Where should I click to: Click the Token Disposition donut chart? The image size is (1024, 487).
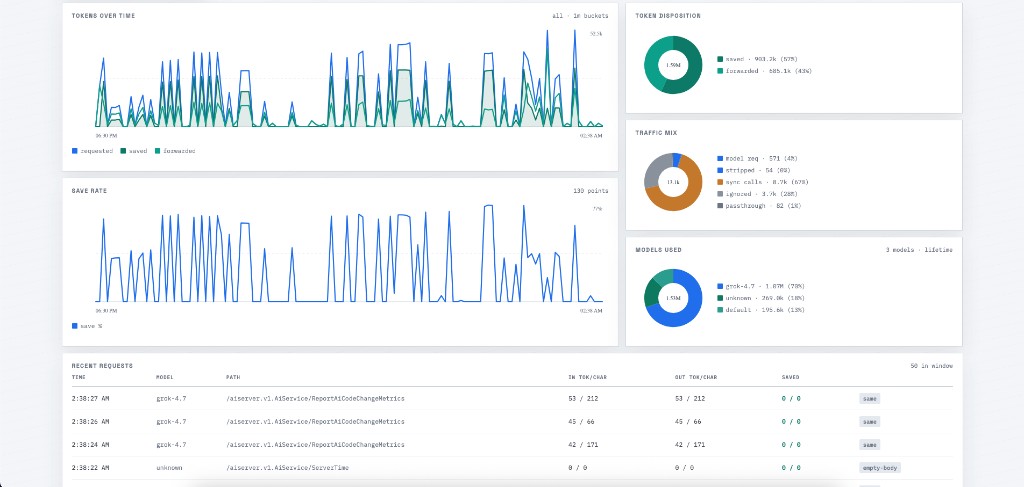[673, 65]
